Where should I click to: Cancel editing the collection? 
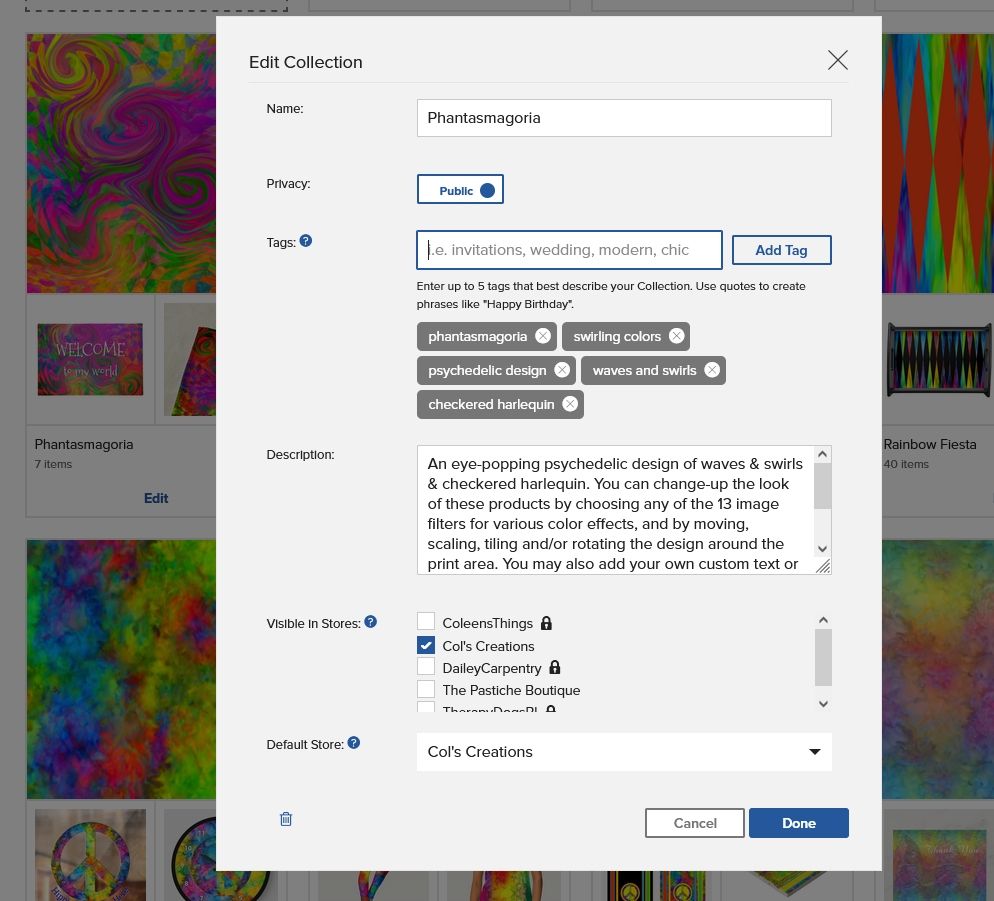pos(695,823)
